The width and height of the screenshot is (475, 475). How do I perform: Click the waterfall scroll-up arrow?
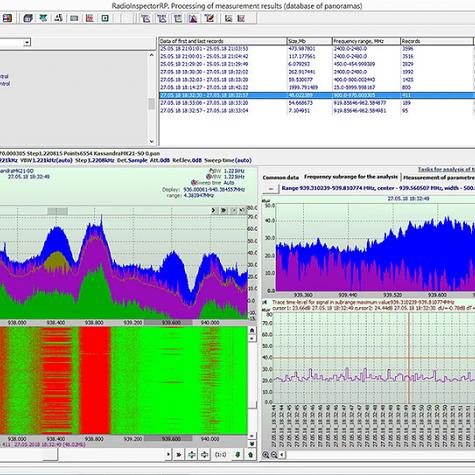click(x=252, y=338)
